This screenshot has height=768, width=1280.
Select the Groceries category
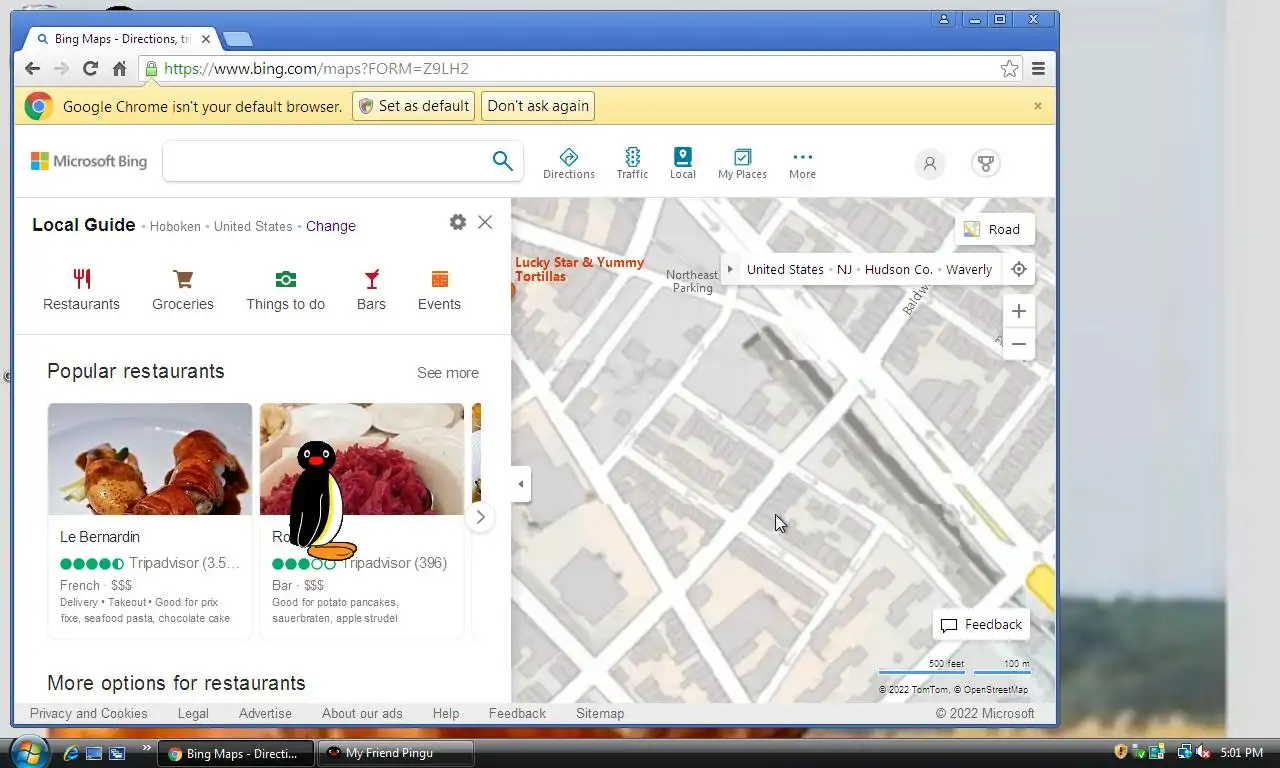(183, 290)
